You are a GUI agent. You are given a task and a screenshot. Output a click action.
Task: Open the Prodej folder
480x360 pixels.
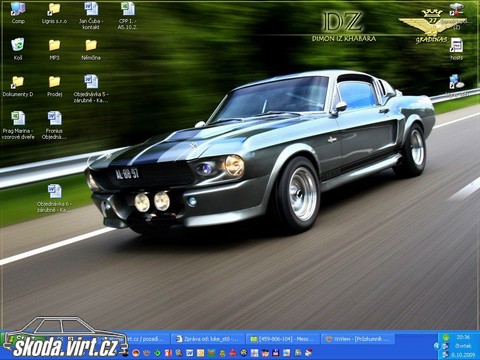click(54, 86)
